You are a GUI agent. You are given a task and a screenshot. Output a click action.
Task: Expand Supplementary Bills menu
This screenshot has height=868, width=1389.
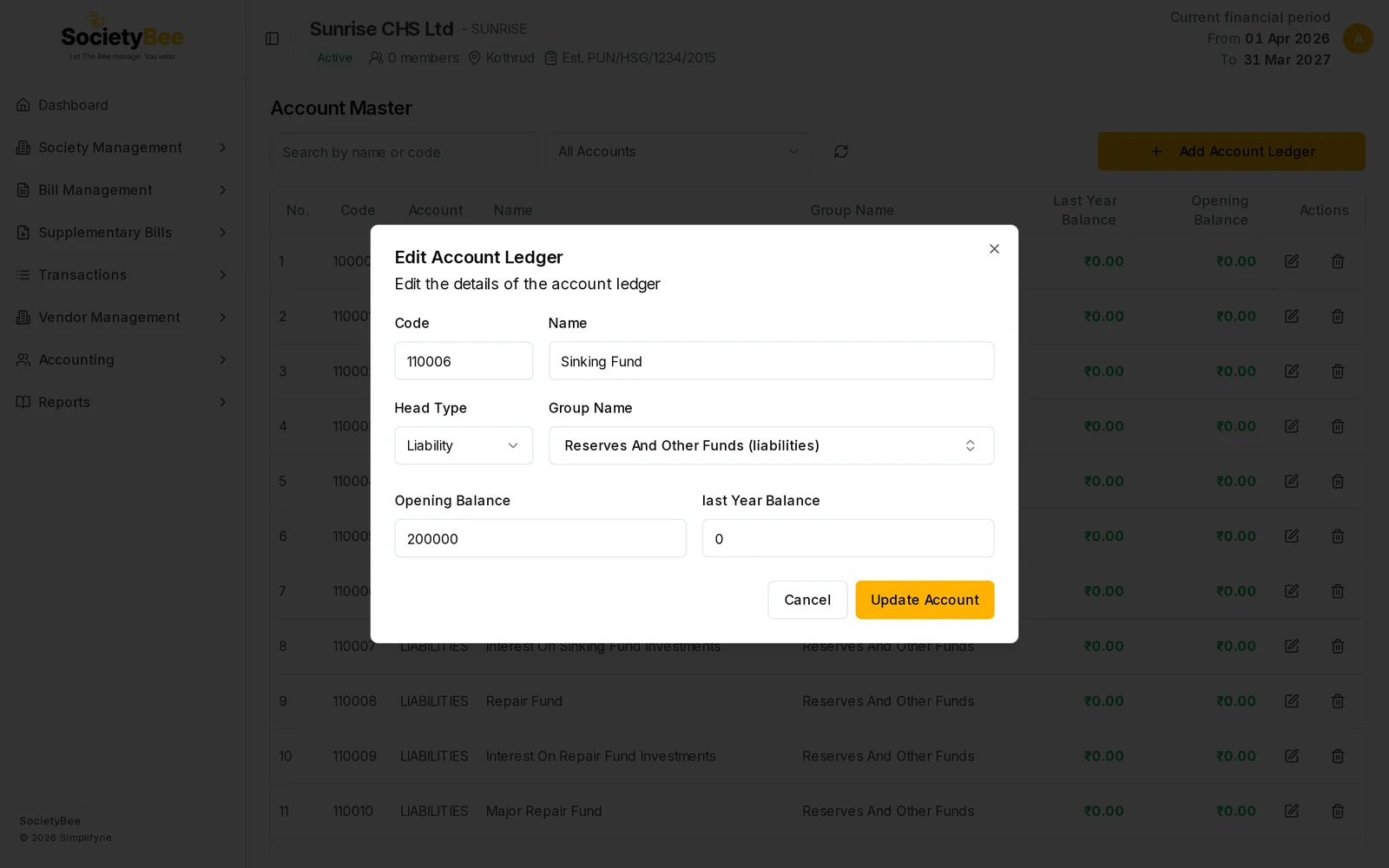click(122, 233)
